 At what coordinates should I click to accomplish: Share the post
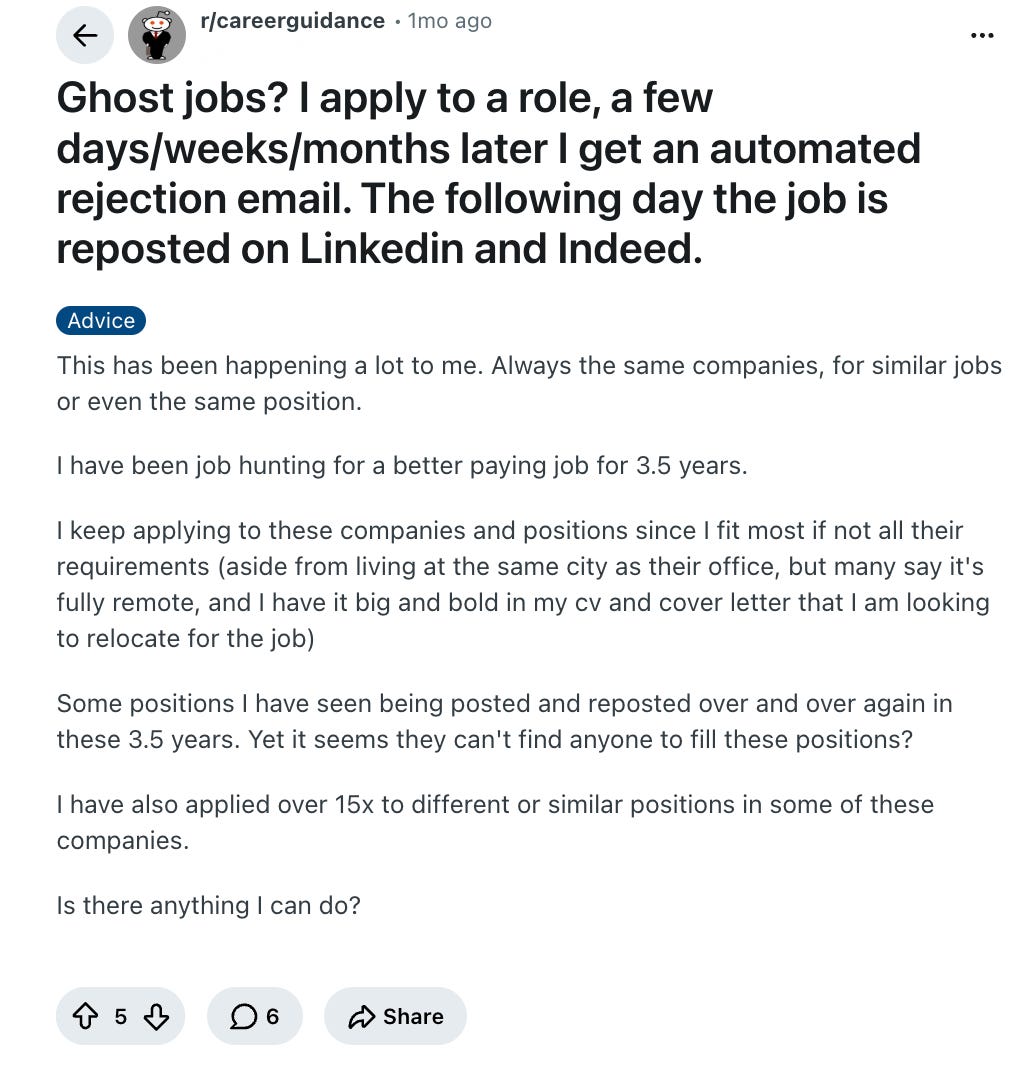click(x=395, y=1016)
